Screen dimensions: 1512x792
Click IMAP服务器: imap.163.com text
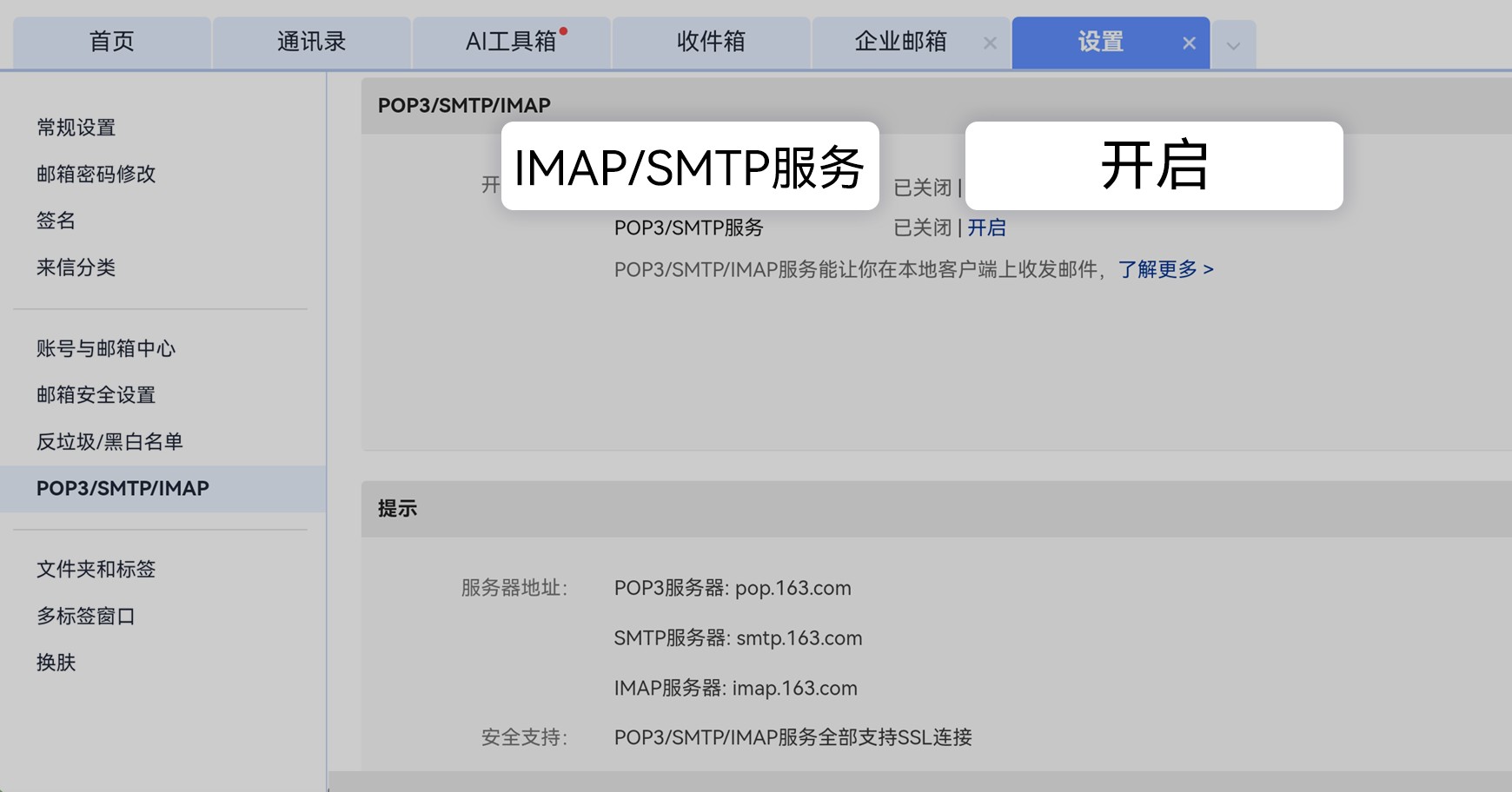[736, 688]
